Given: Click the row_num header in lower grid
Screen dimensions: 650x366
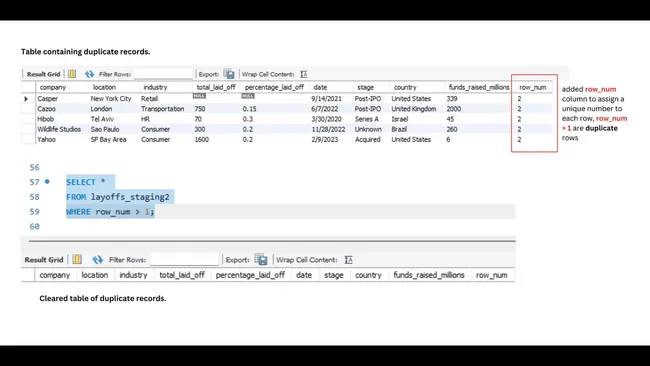Looking at the screenshot, I should coord(491,275).
